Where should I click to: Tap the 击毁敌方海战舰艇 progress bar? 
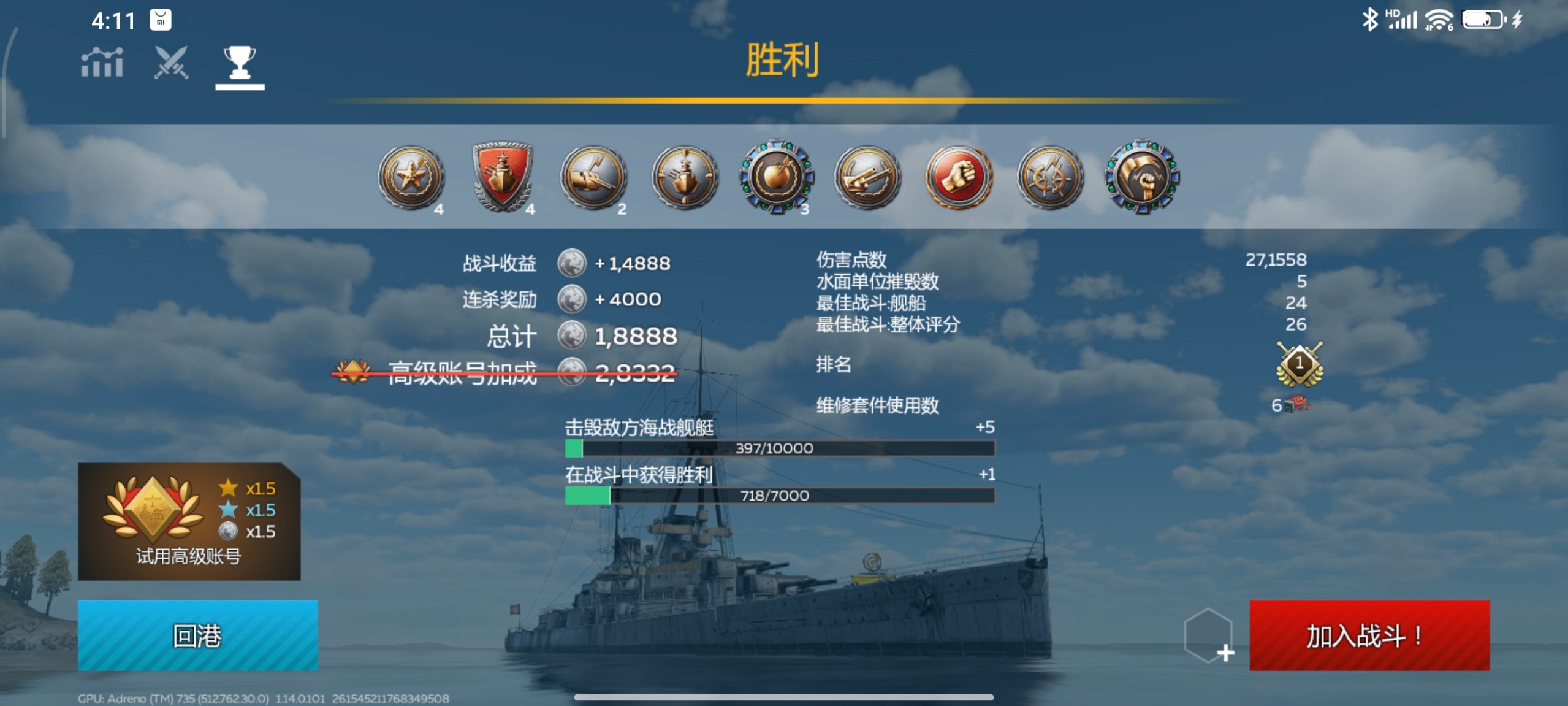click(x=780, y=448)
